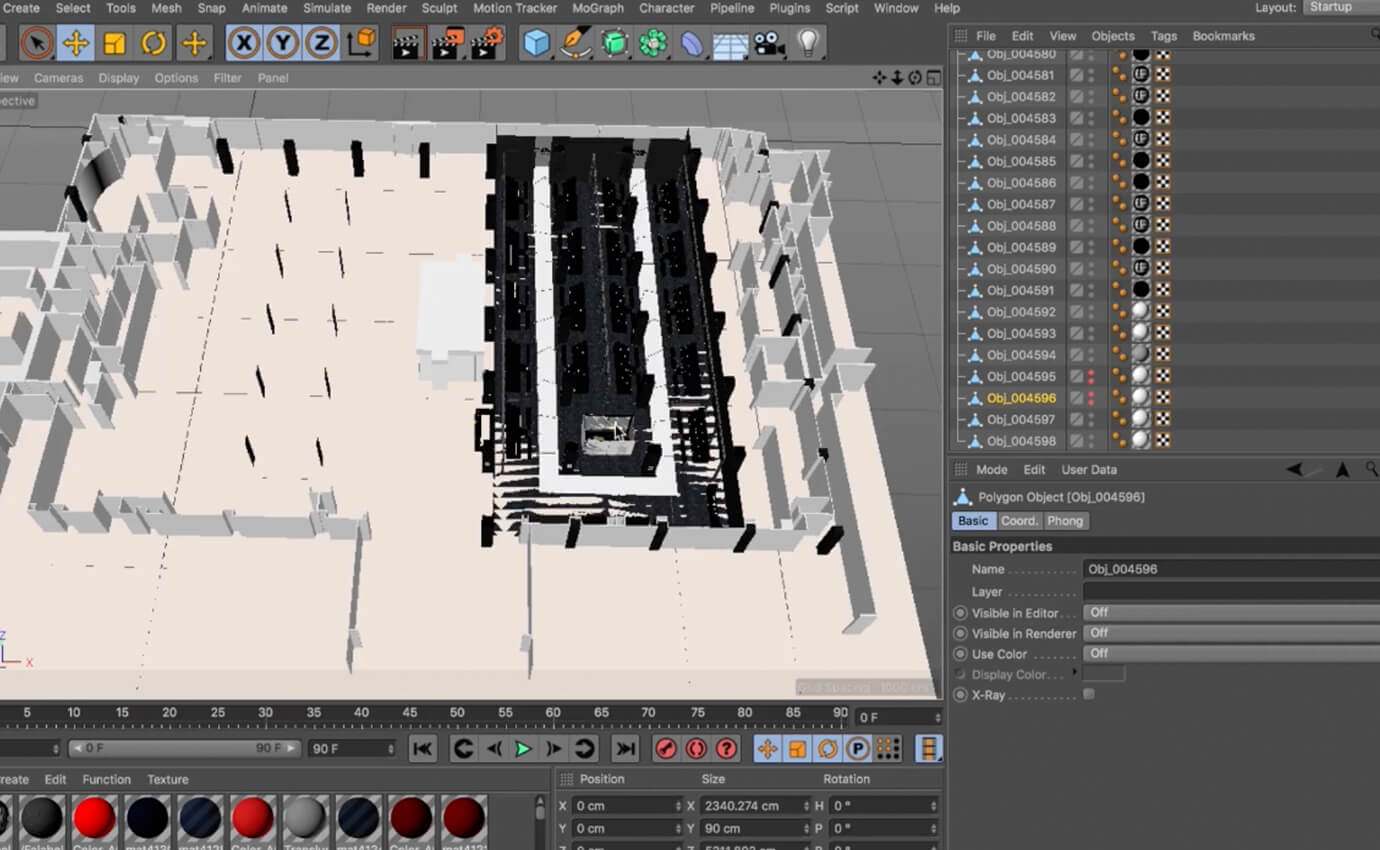Enable the X-Ray checkbox
This screenshot has width=1380, height=850.
(1089, 694)
